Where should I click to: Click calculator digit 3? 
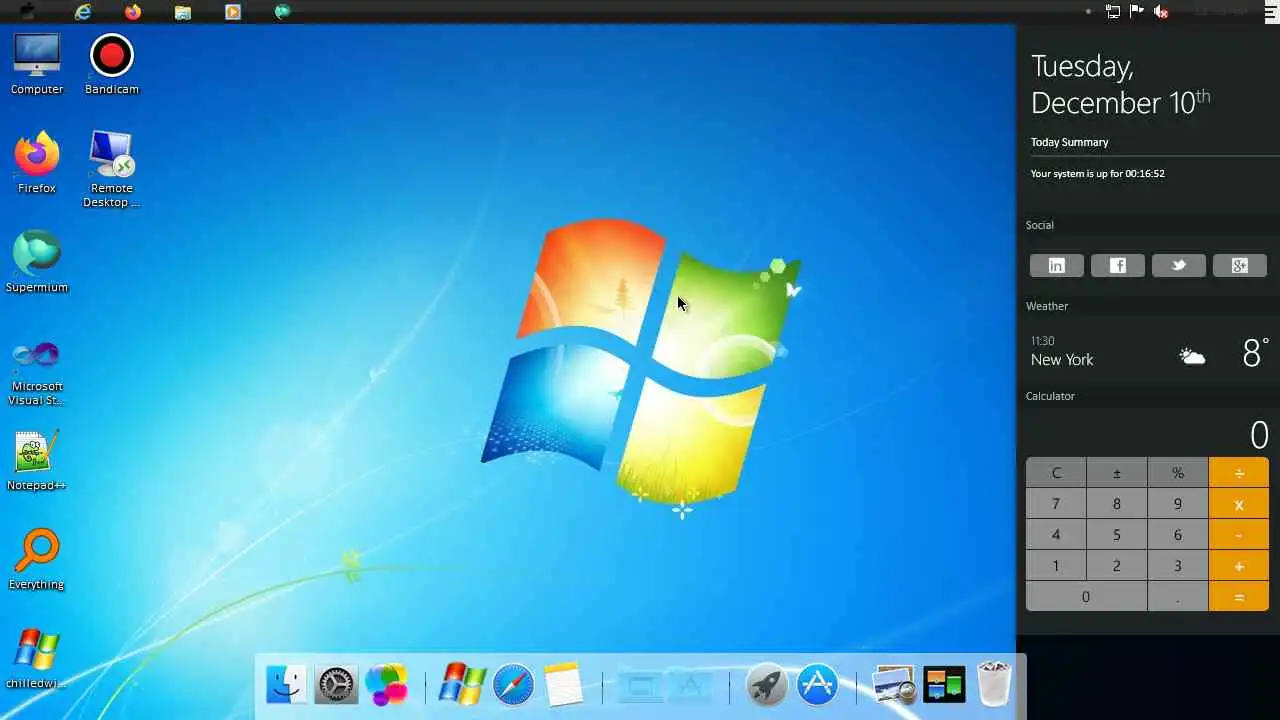1178,566
